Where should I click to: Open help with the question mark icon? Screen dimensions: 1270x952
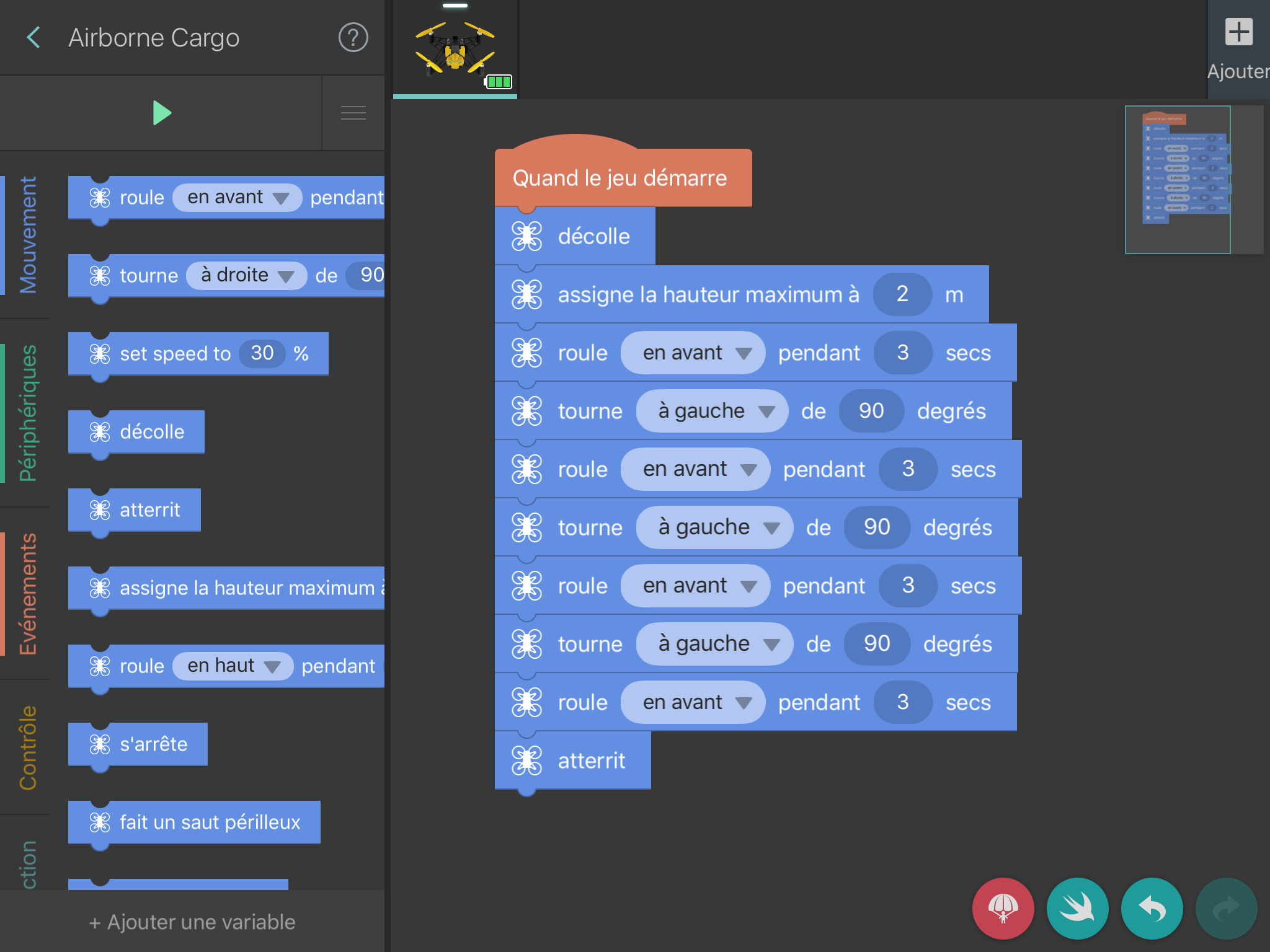353,38
